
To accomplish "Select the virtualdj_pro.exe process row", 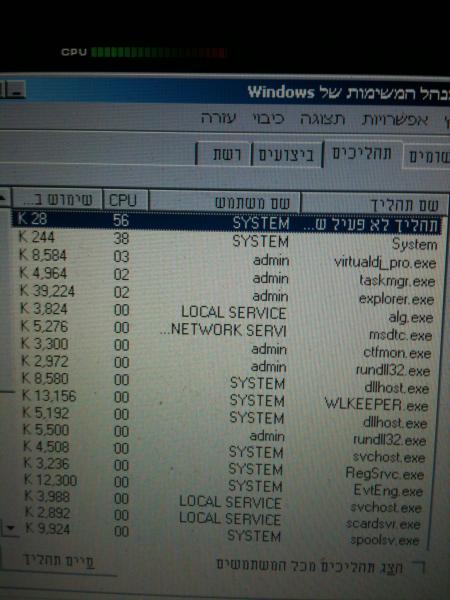I will [x=227, y=260].
